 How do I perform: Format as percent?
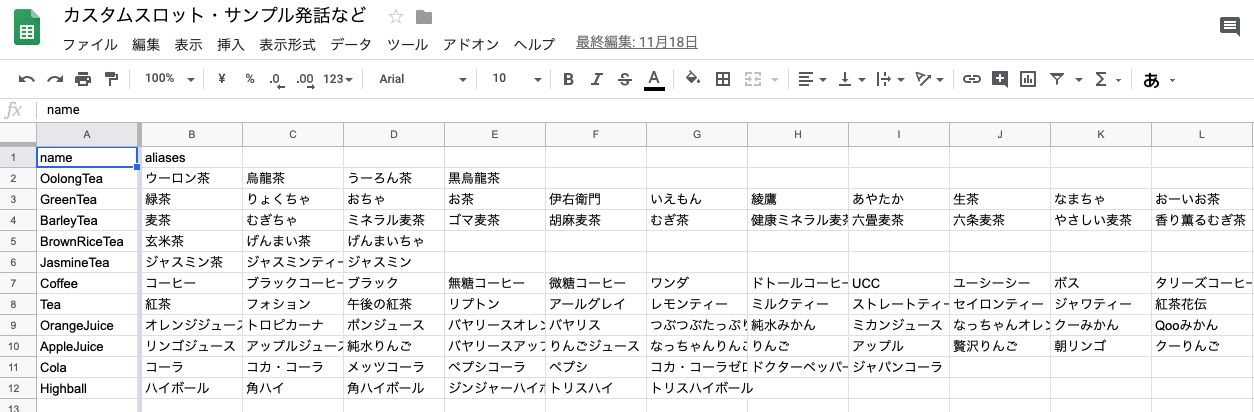coord(249,79)
